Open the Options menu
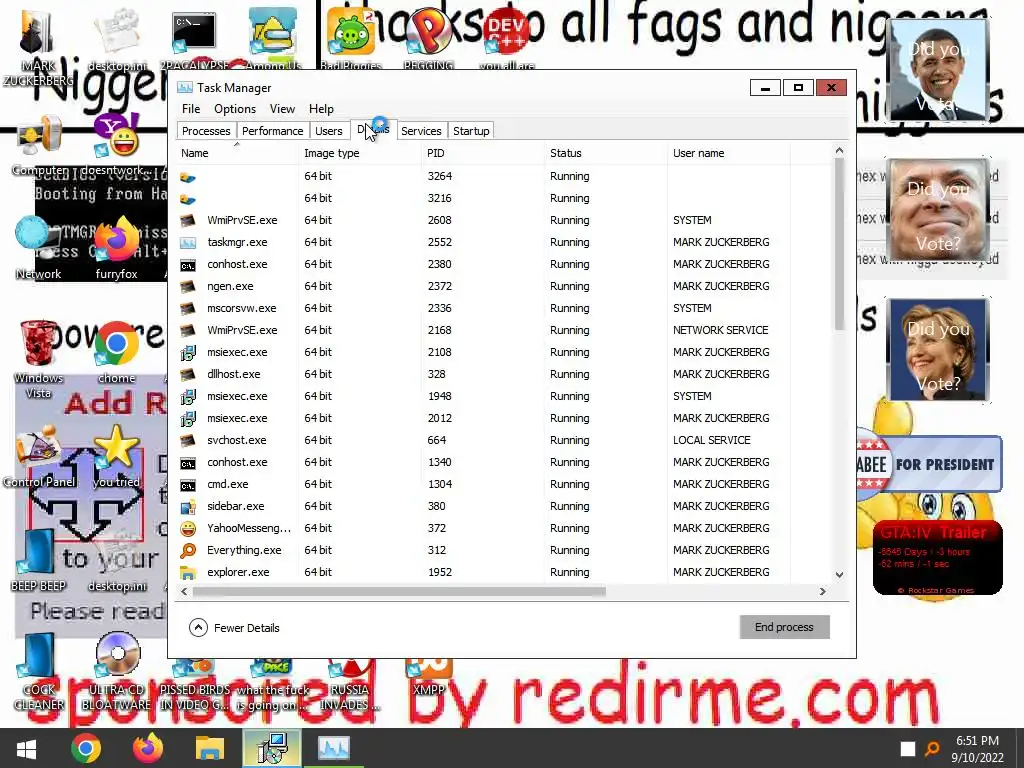The image size is (1024, 768). click(x=234, y=109)
